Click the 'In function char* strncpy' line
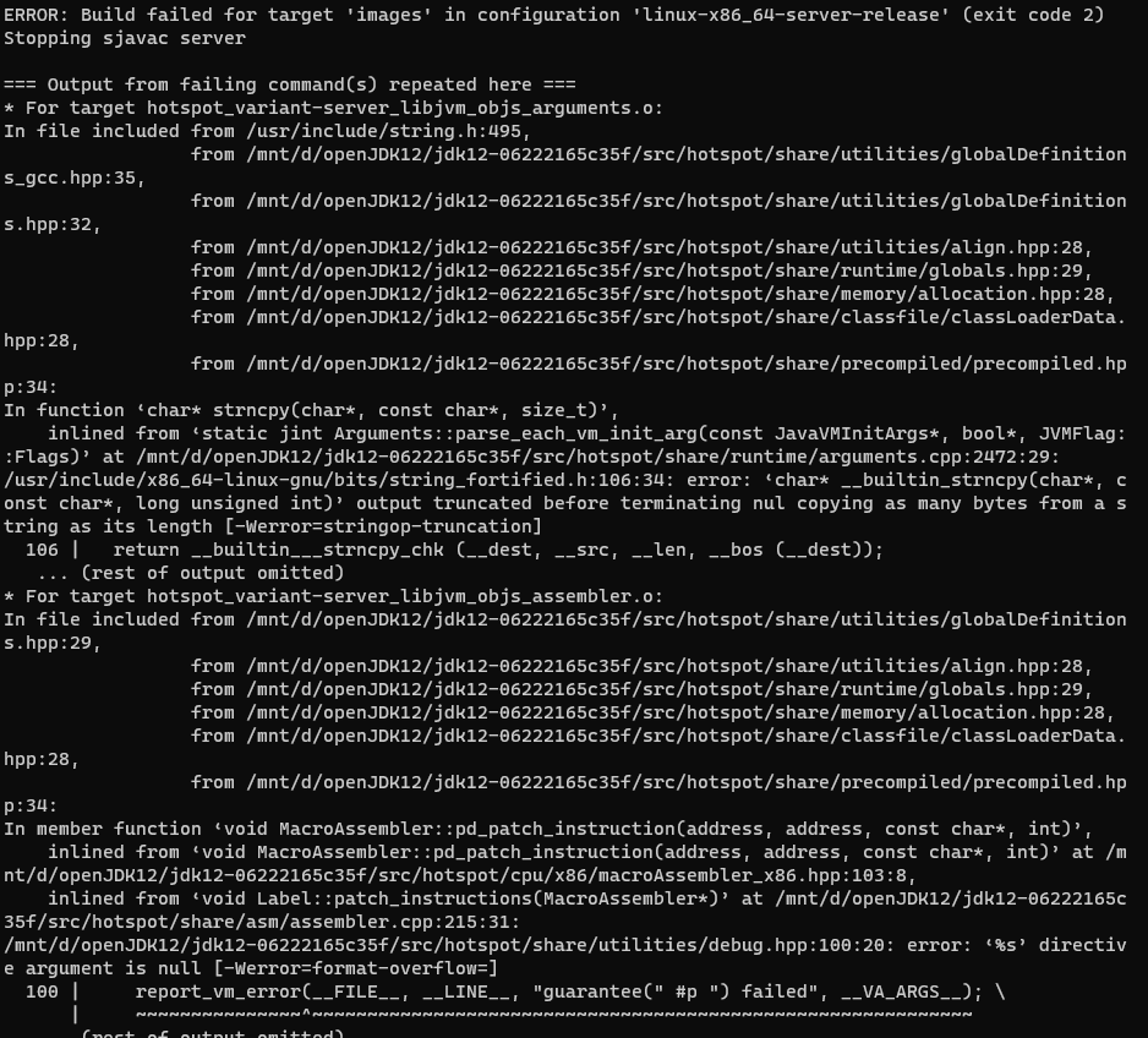 311,410
